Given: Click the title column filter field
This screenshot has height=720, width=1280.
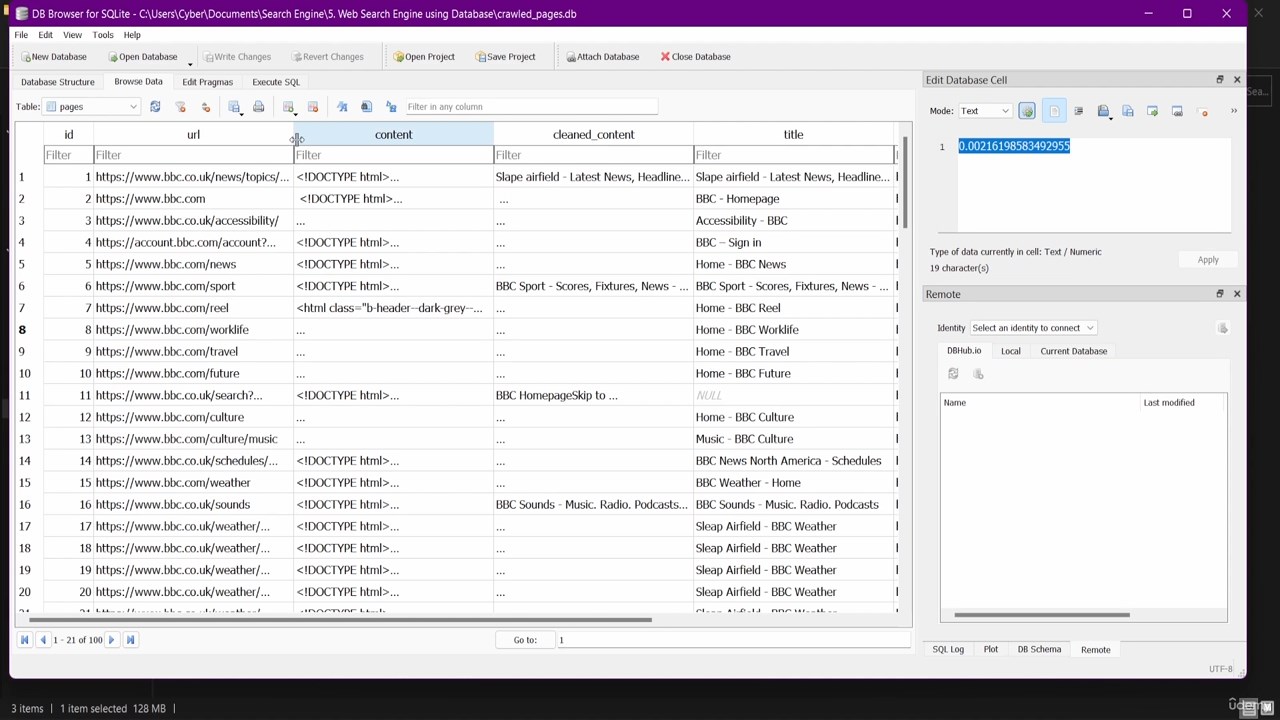Looking at the screenshot, I should point(793,155).
